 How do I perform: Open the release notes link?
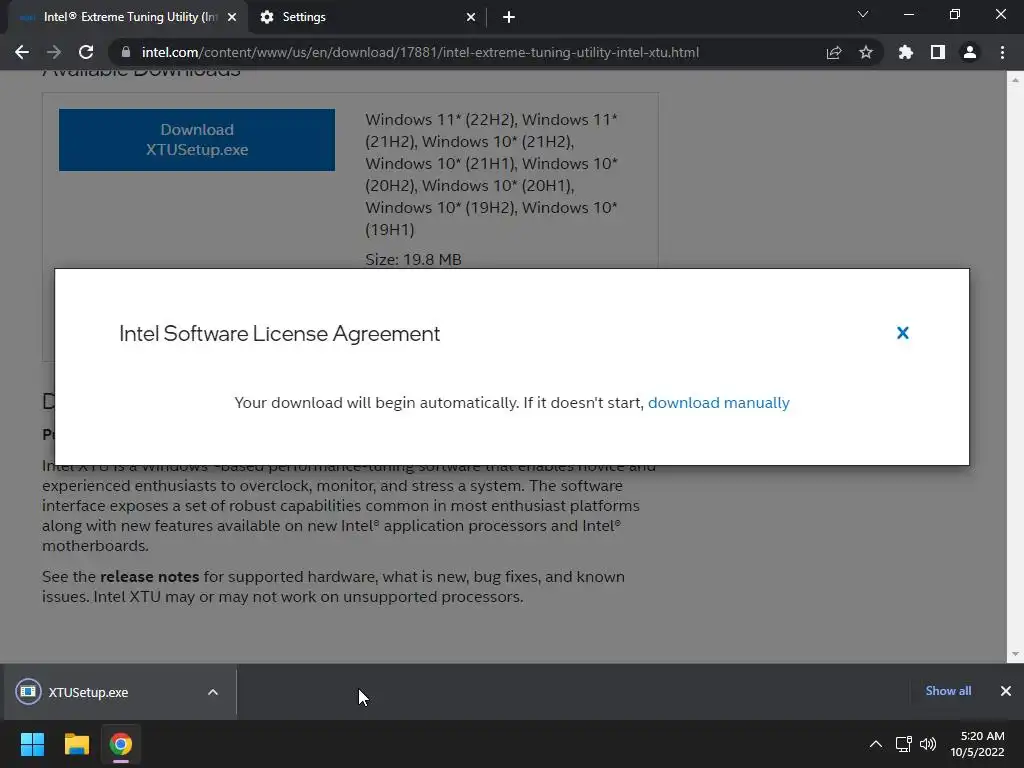coord(149,577)
